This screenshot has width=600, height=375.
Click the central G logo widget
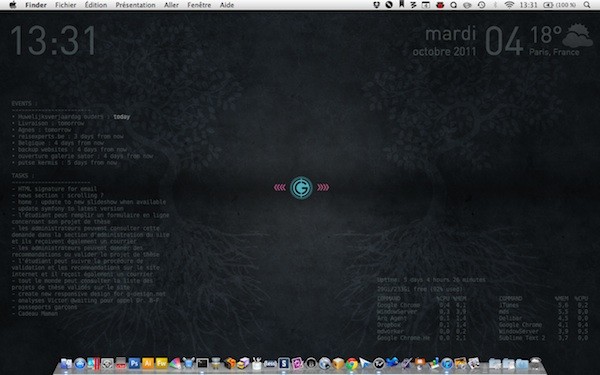[301, 188]
